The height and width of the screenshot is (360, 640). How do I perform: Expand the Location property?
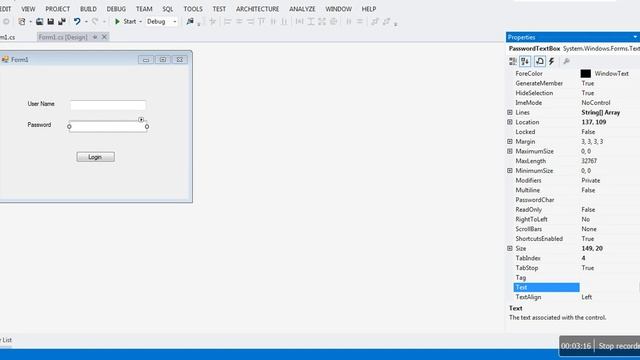(x=510, y=122)
